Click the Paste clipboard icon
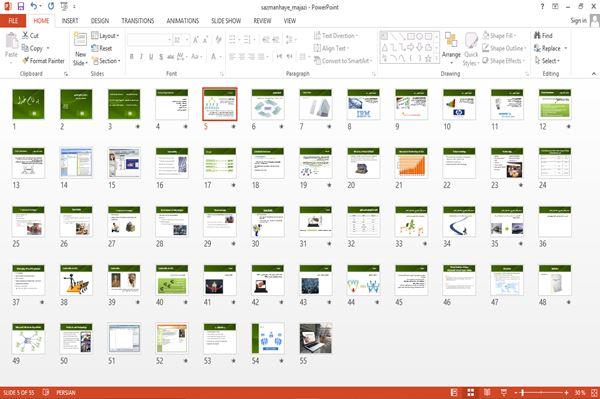Image resolution: width=600 pixels, height=399 pixels. pyautogui.click(x=11, y=41)
